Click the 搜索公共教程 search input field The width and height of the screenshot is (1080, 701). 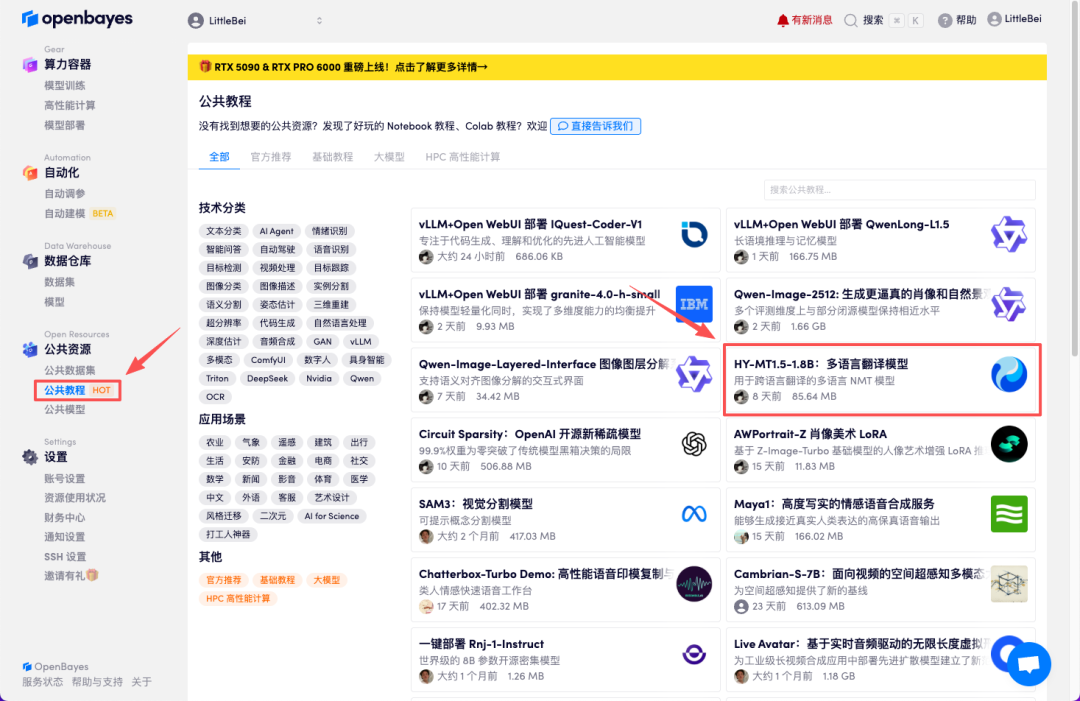click(898, 190)
